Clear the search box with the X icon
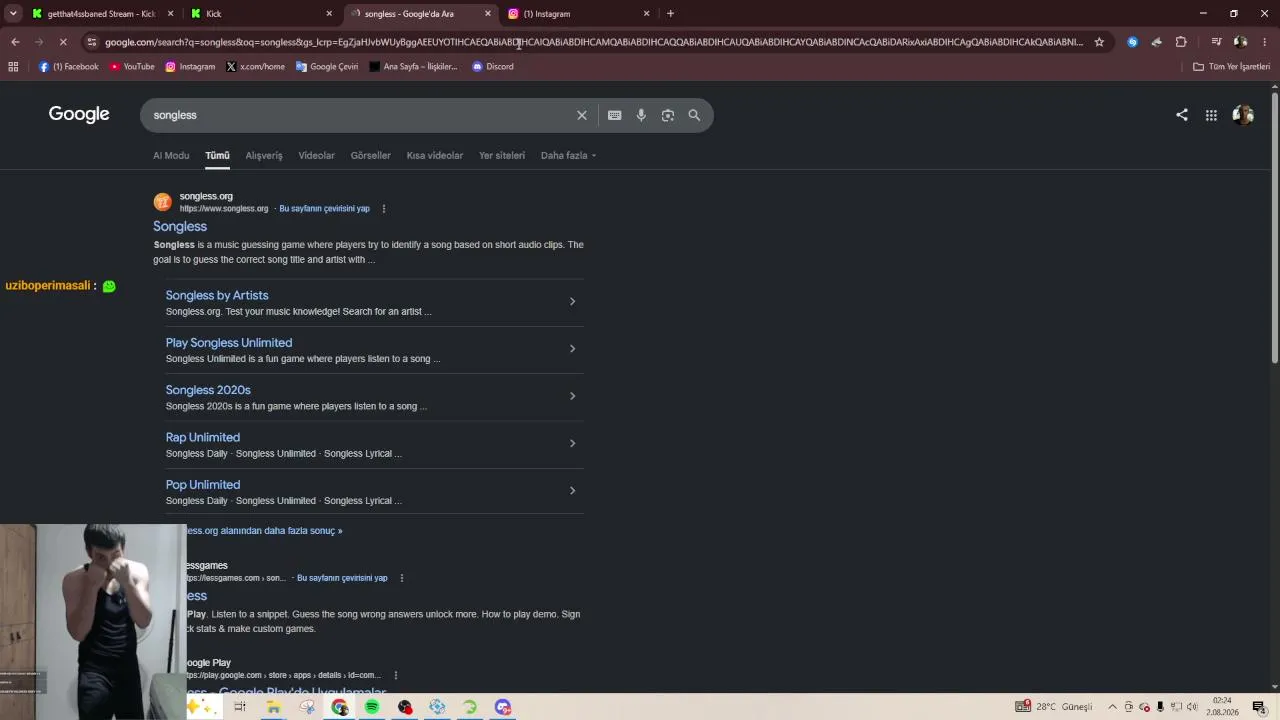Image resolution: width=1280 pixels, height=720 pixels. (x=581, y=115)
